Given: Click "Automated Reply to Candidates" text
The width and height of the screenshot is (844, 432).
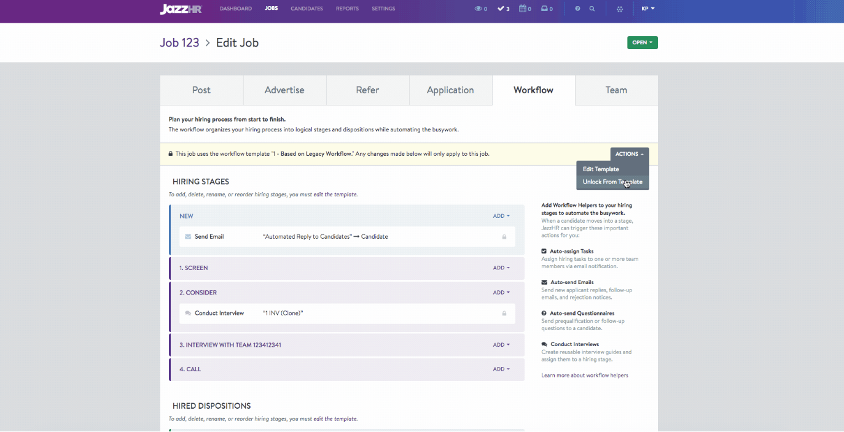Looking at the screenshot, I should [307, 237].
